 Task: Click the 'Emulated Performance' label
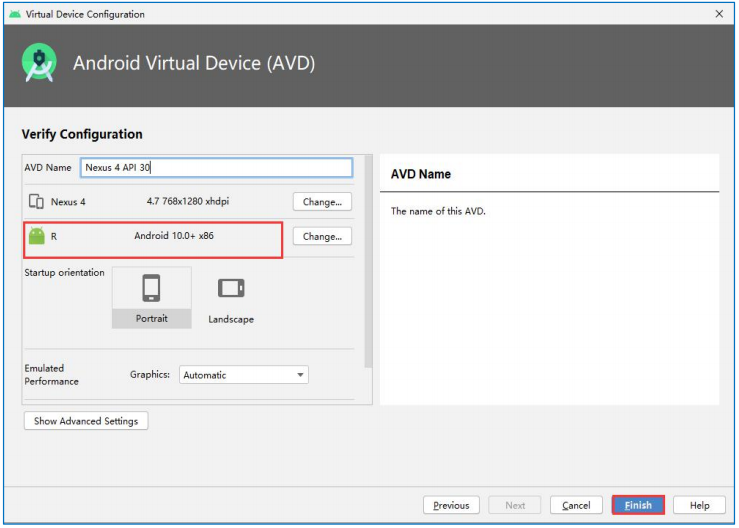(x=51, y=375)
